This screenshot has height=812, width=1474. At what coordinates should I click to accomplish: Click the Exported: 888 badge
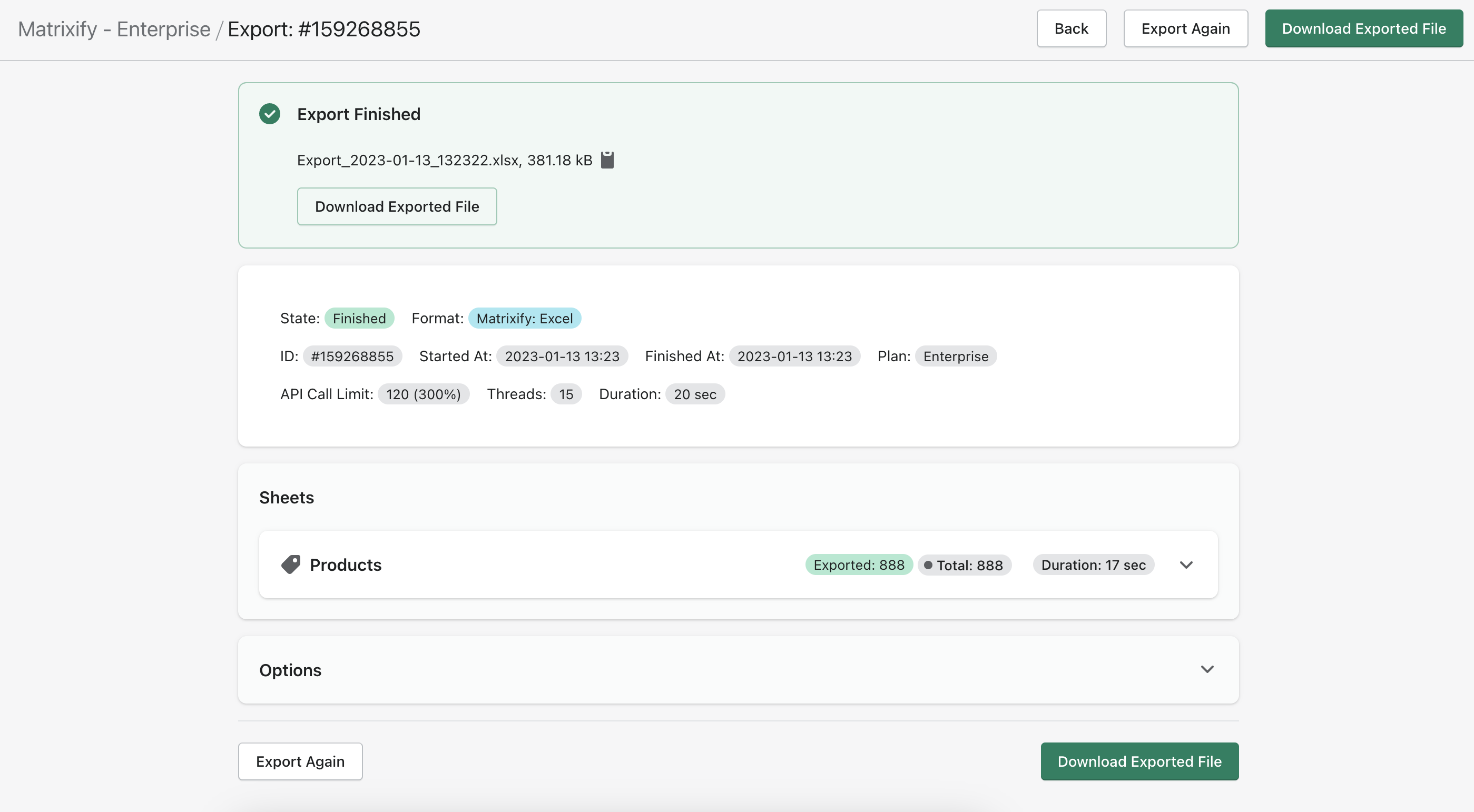pyautogui.click(x=858, y=565)
